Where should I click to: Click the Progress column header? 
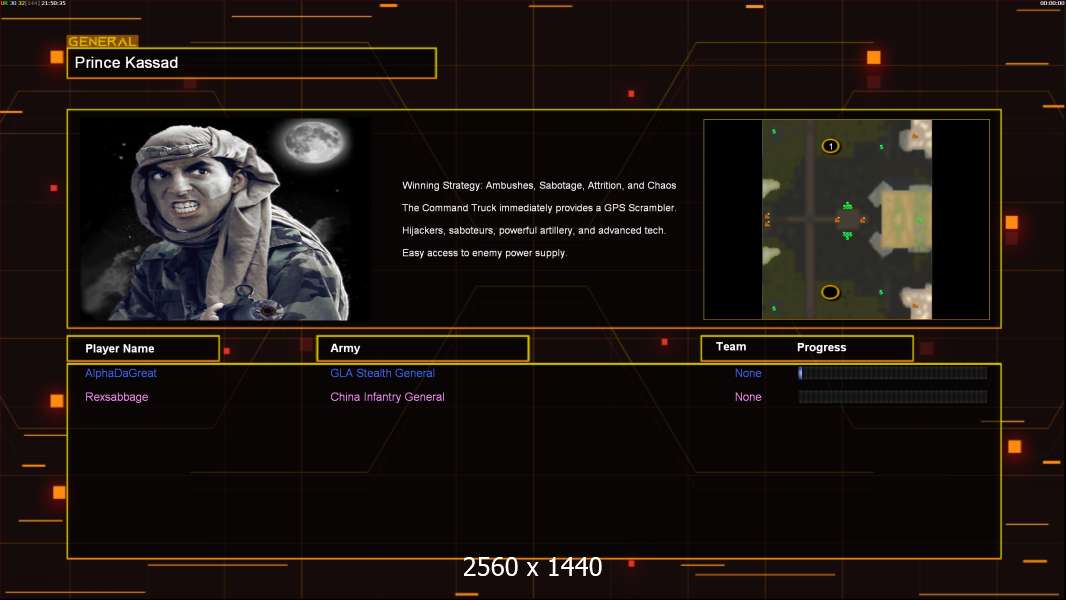click(821, 347)
